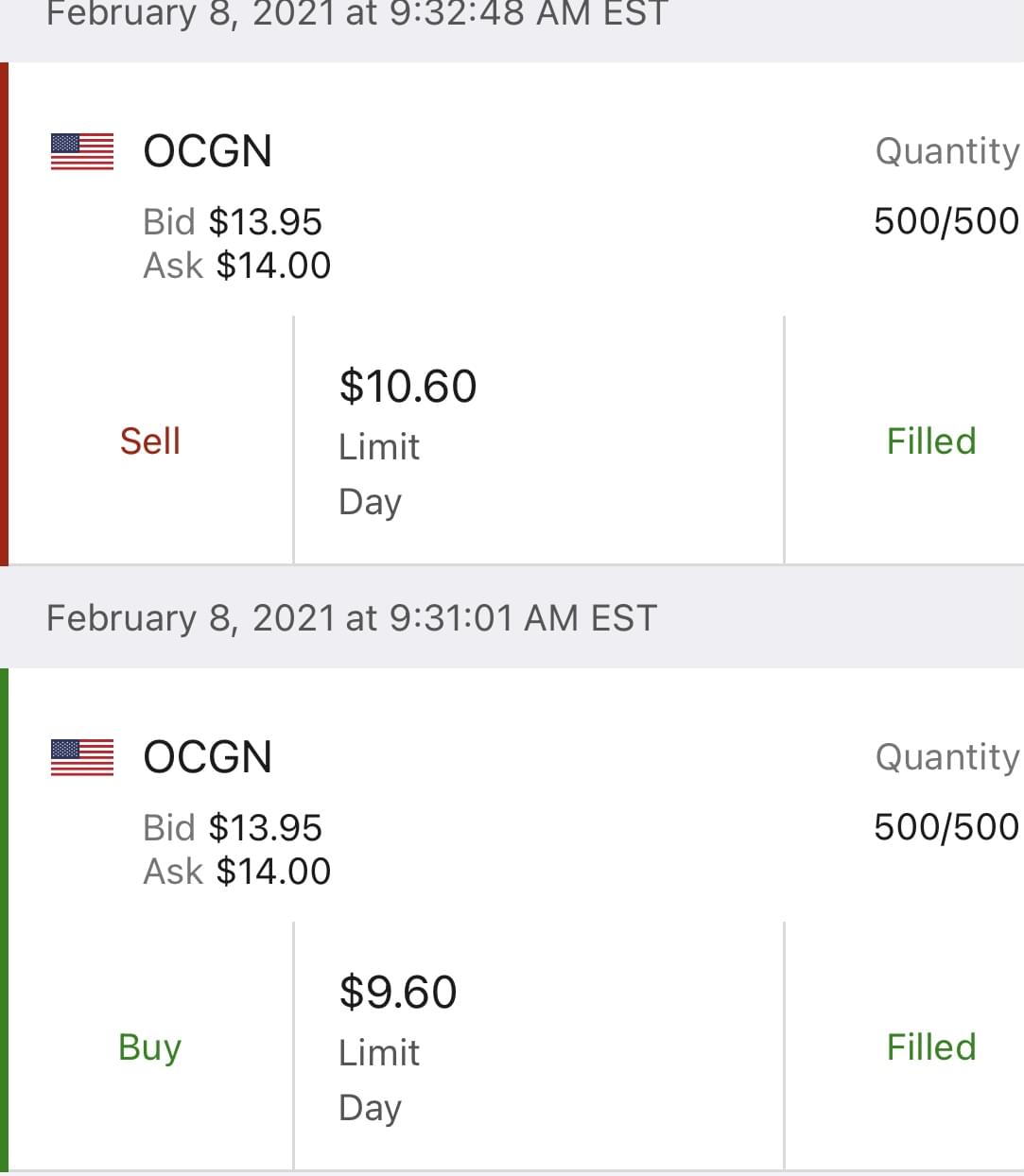Tap Day duration on buy order
Viewport: 1024px width, 1176px height.
370,1107
